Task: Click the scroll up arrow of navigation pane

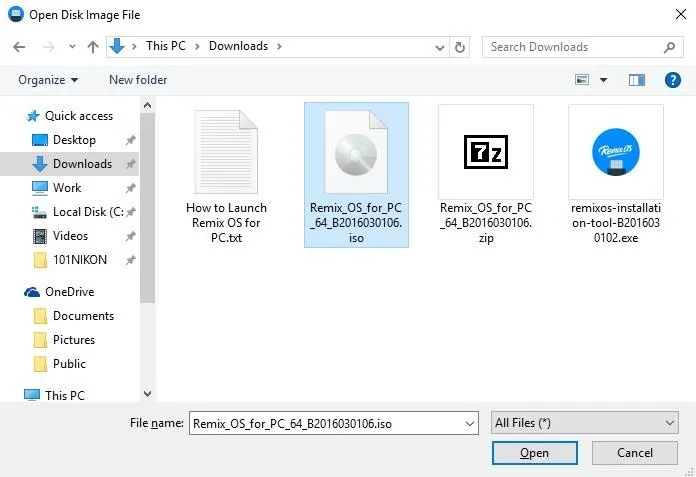Action: 147,106
